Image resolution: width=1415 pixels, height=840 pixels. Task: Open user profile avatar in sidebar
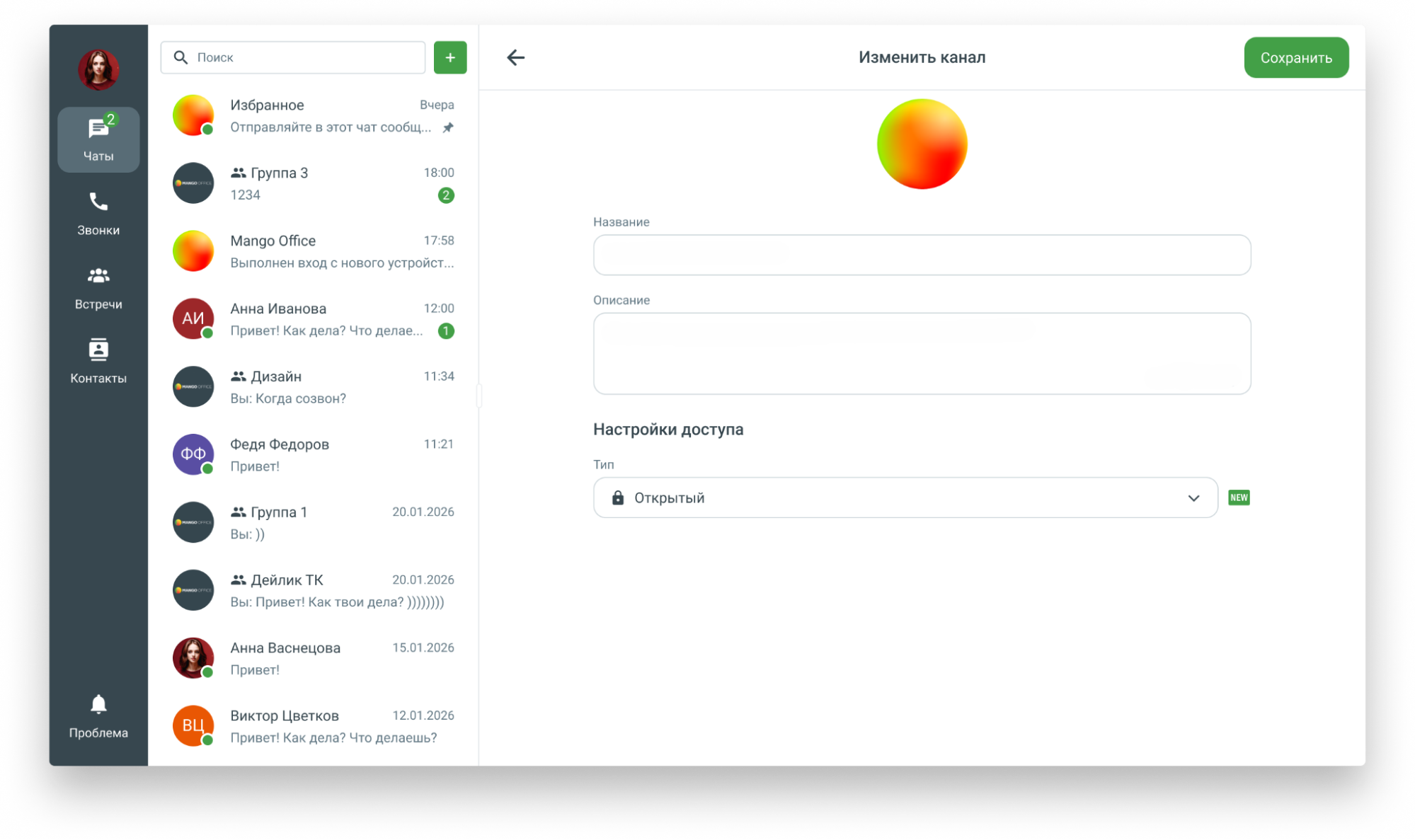coord(98,69)
